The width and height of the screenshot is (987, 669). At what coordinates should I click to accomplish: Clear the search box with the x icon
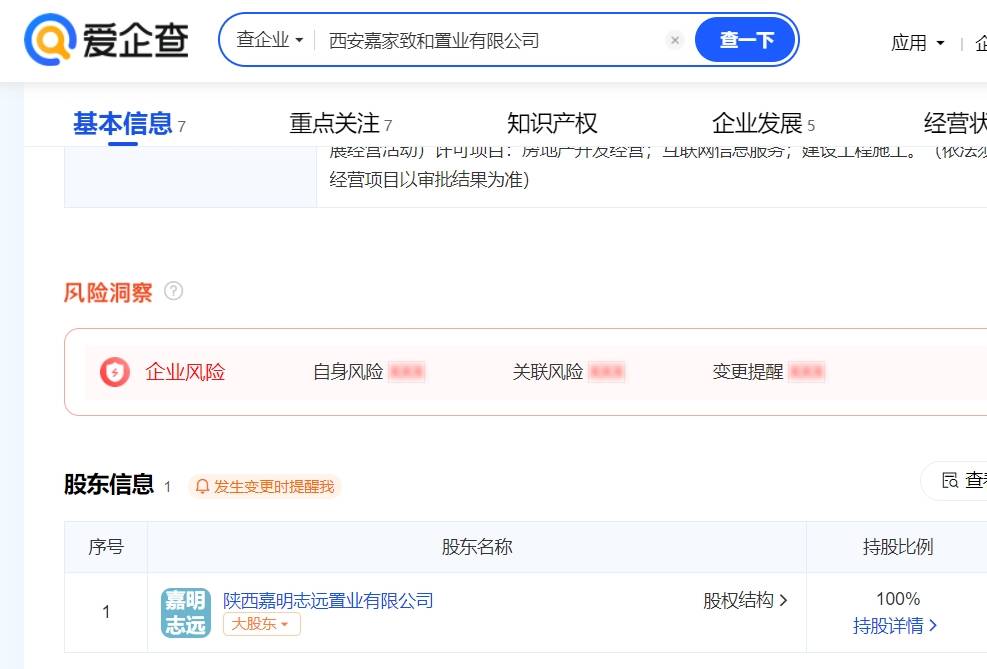(675, 40)
